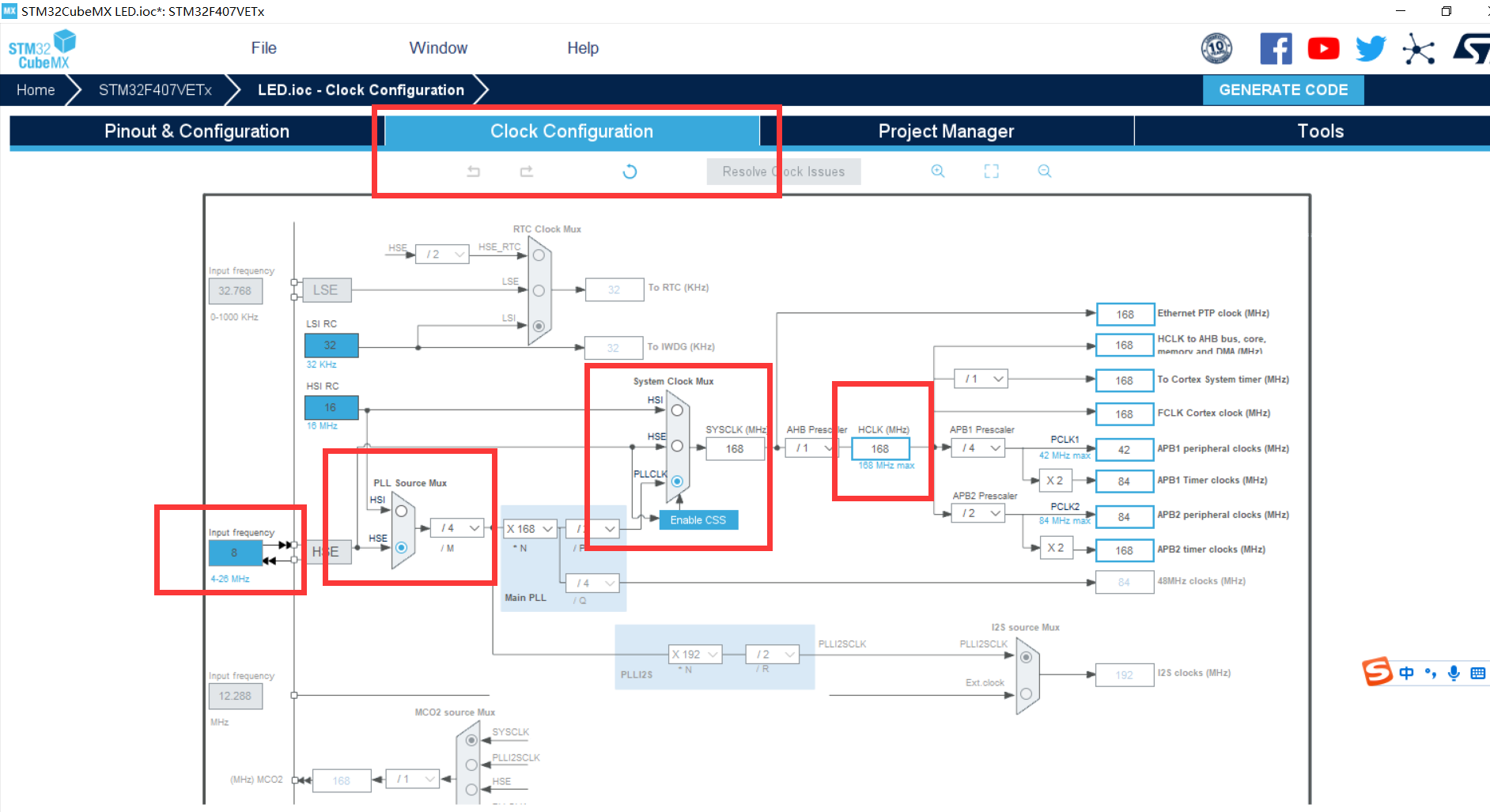Switch to Clock Configuration tab
Image resolution: width=1490 pixels, height=812 pixels.
pos(572,131)
